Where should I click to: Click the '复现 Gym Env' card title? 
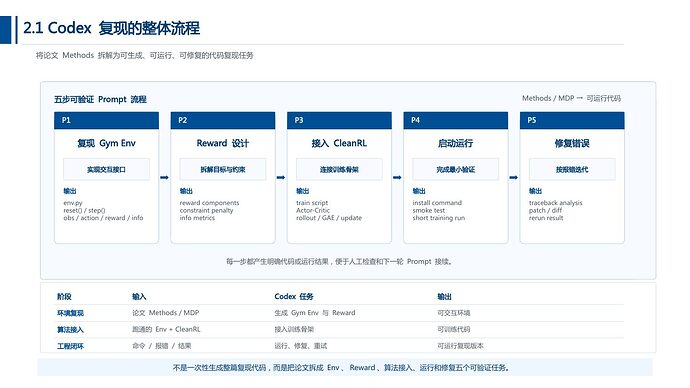point(106,143)
